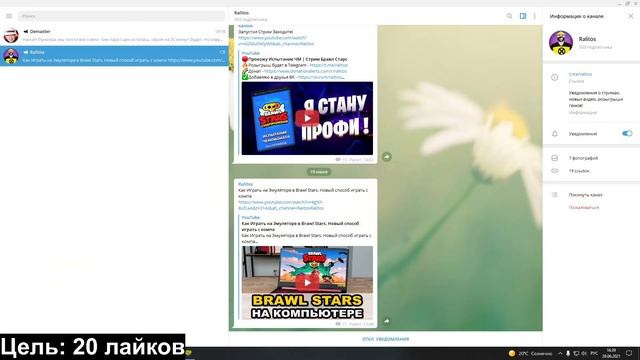This screenshot has height=360, width=640.
Task: Play the BRAWL STARS НА КОМПЬЮТЕРЕ video
Action: pyautogui.click(x=307, y=282)
